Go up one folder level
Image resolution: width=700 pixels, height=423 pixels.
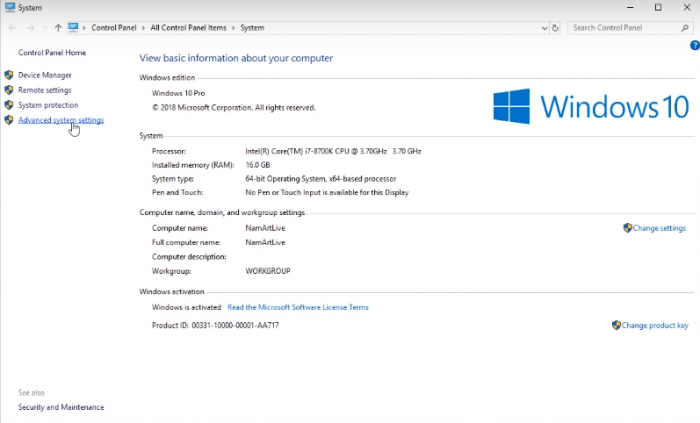58,28
